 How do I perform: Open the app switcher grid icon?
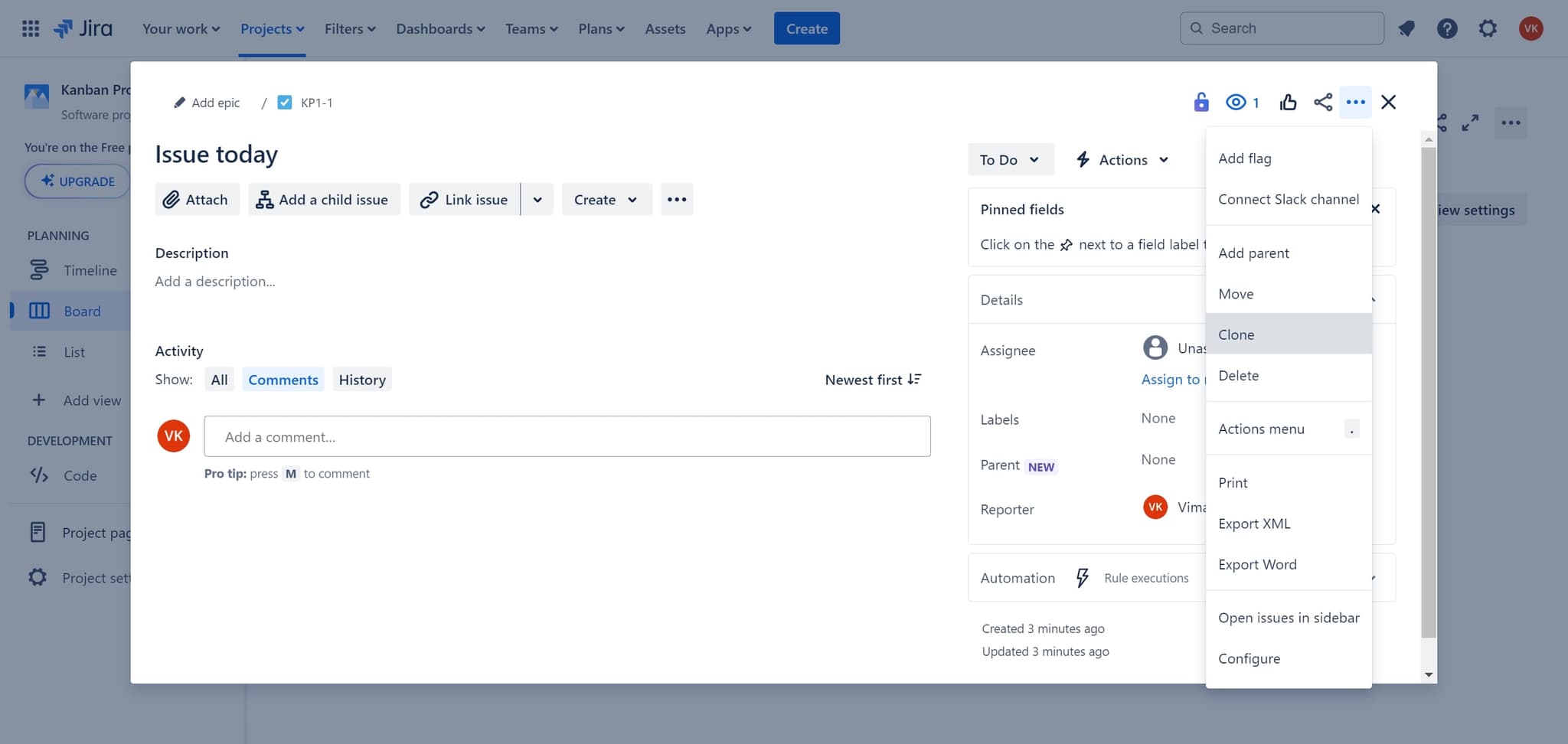click(31, 29)
